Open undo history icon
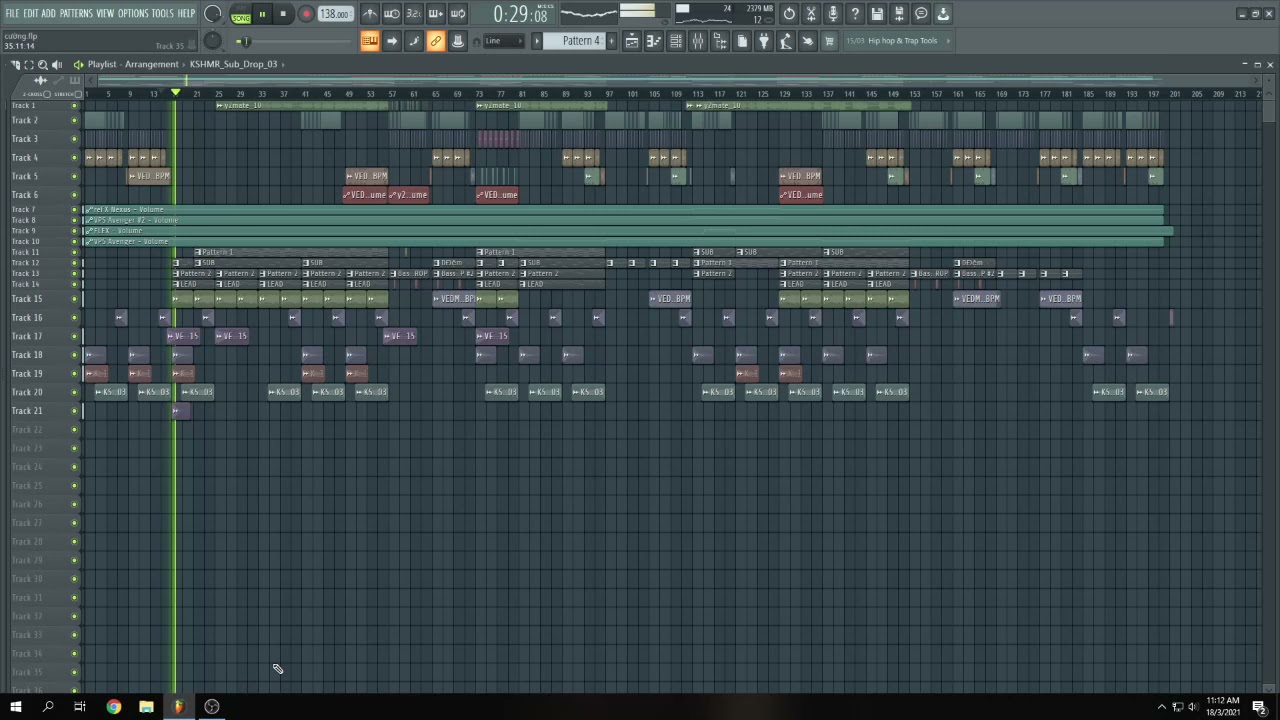 tap(789, 14)
